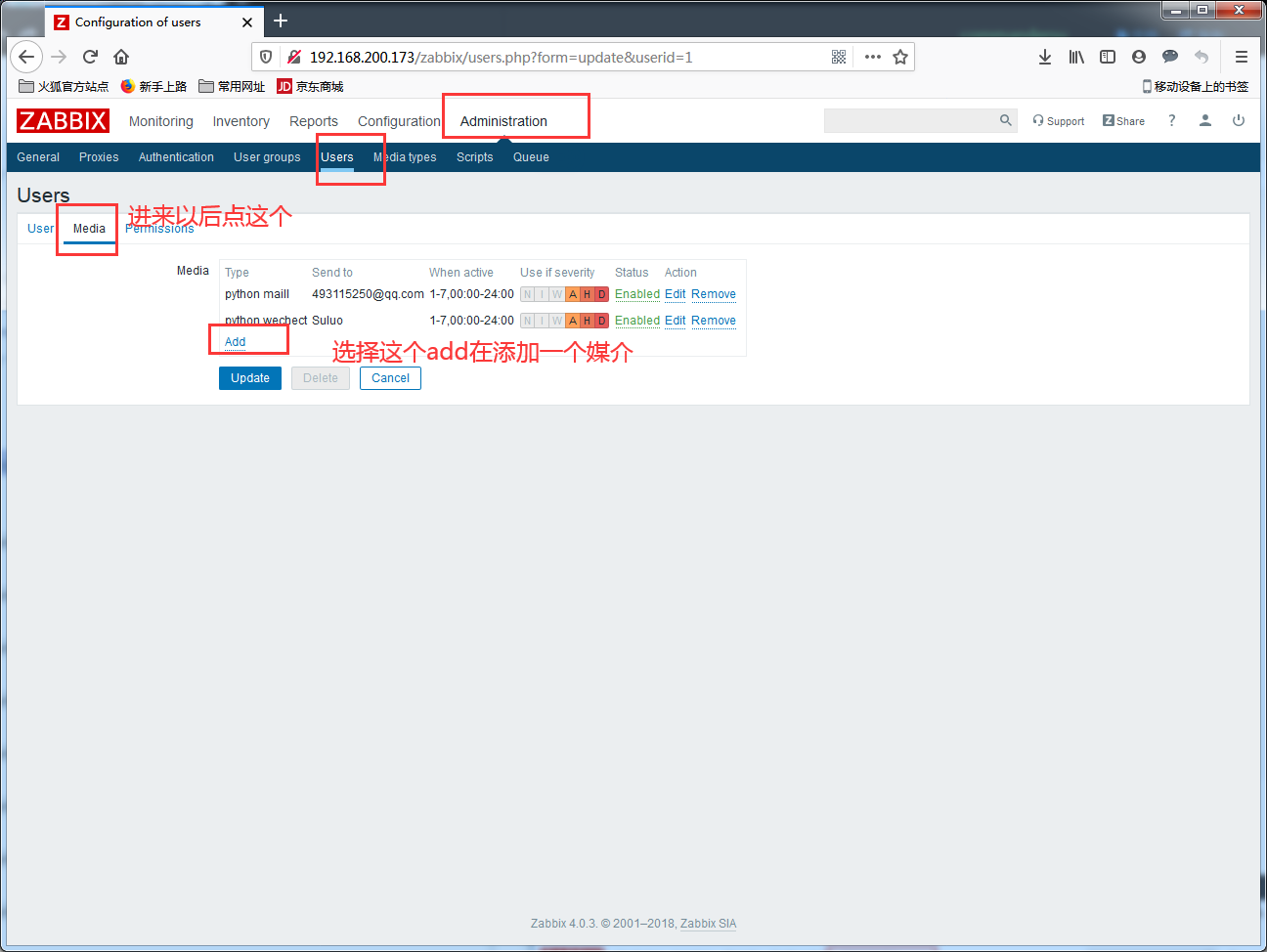Click the shield tracking protection icon
1267x952 pixels.
coord(266,57)
